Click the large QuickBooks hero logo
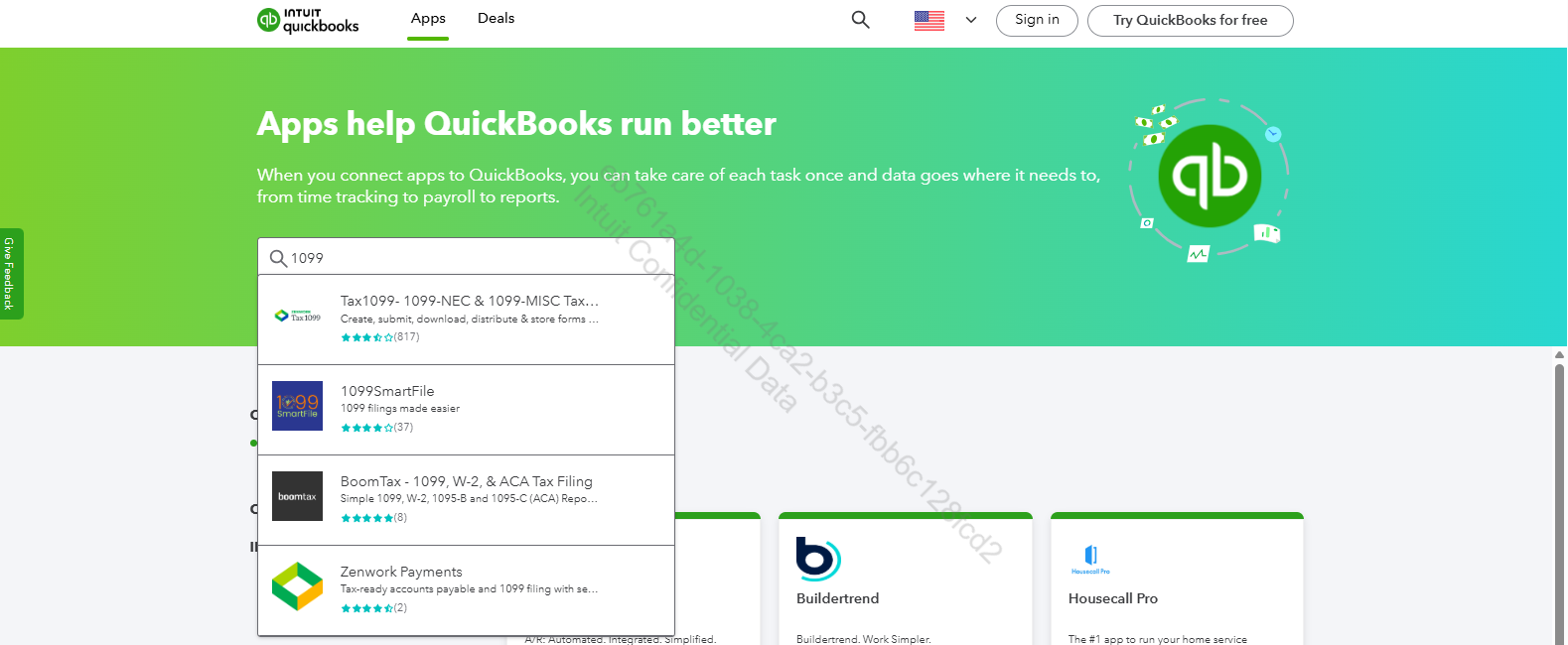This screenshot has height=645, width=1568. point(1210,177)
